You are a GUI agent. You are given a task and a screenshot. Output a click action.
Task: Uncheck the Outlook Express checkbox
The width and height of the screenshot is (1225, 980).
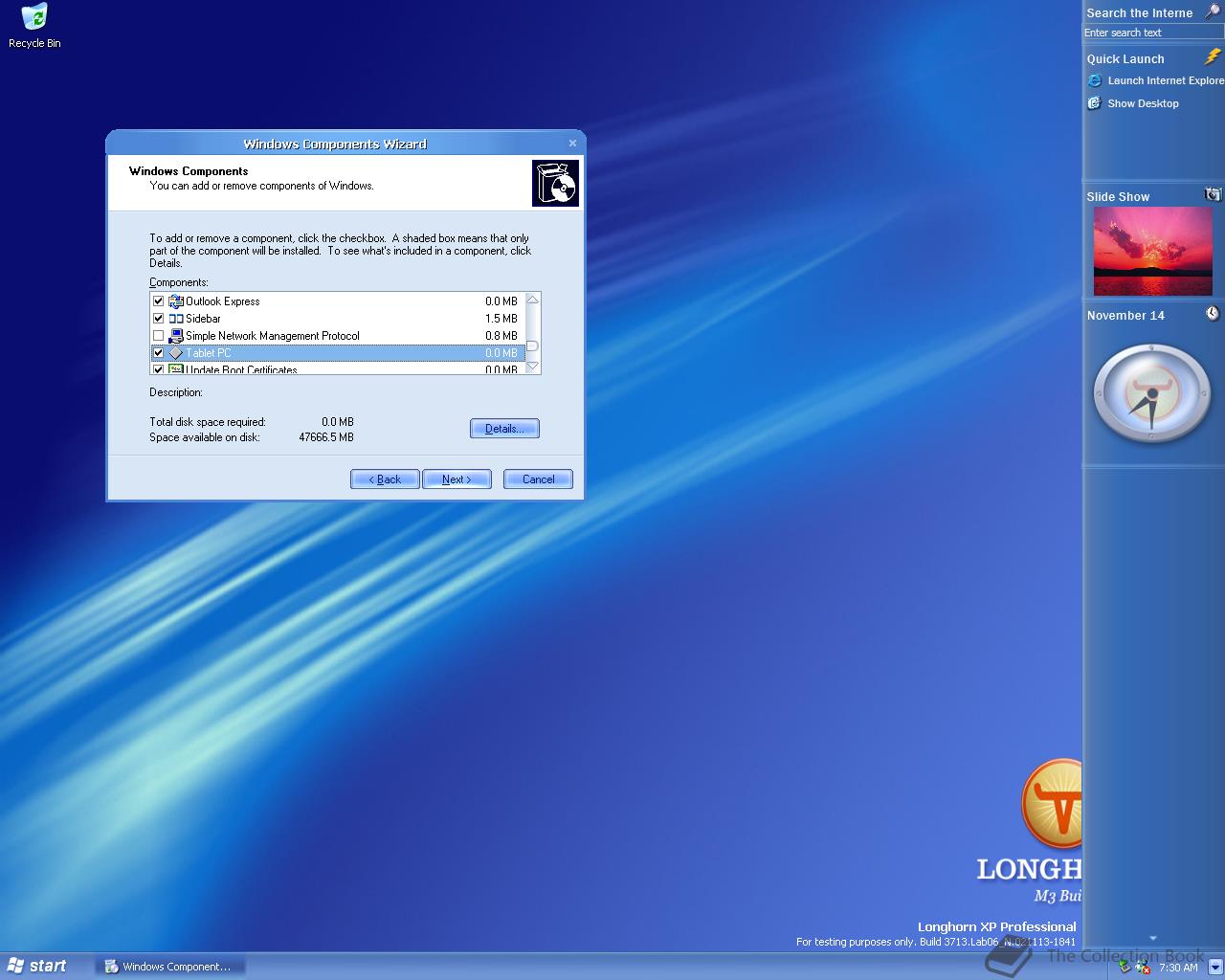point(159,301)
